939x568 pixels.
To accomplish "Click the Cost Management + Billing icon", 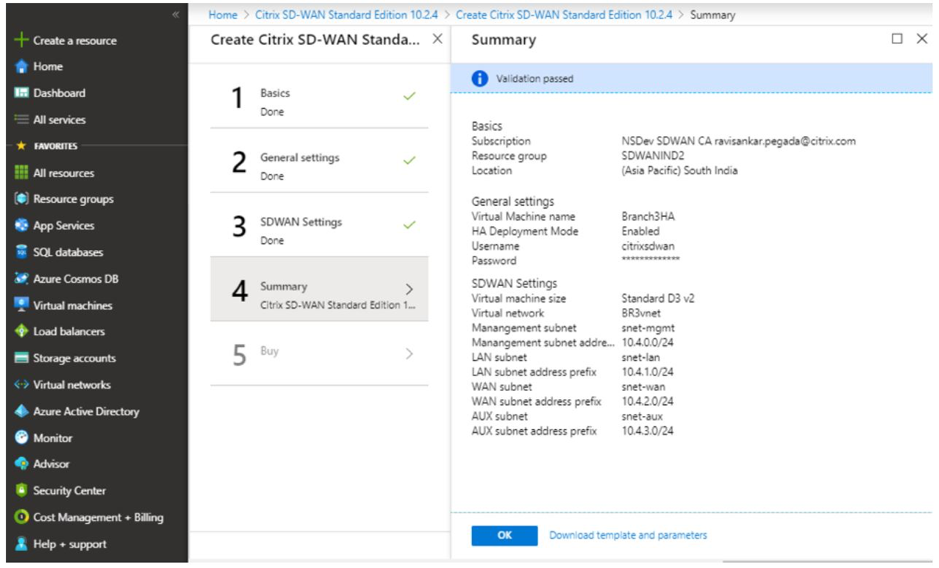I will point(22,516).
